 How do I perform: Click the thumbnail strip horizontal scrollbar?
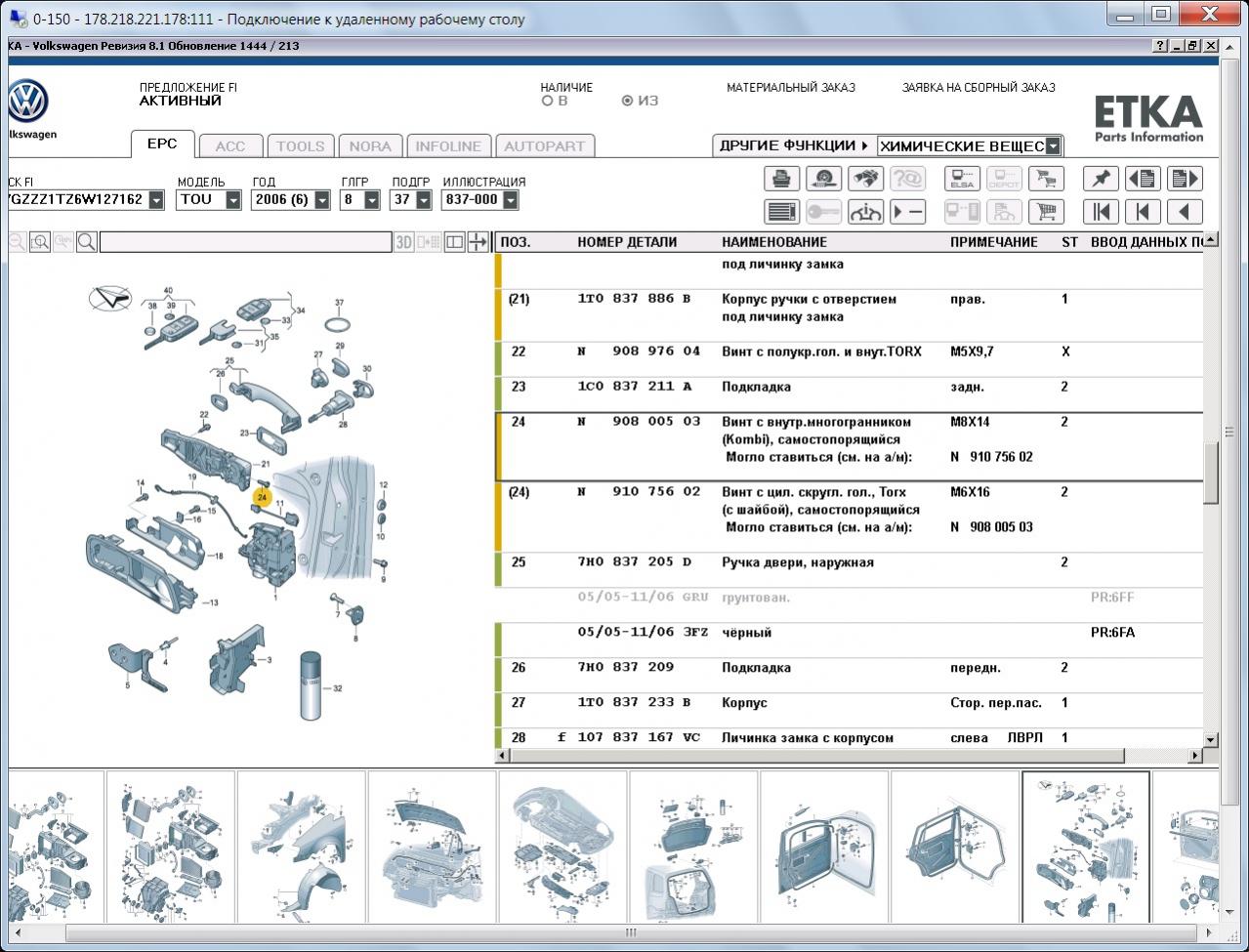630,932
